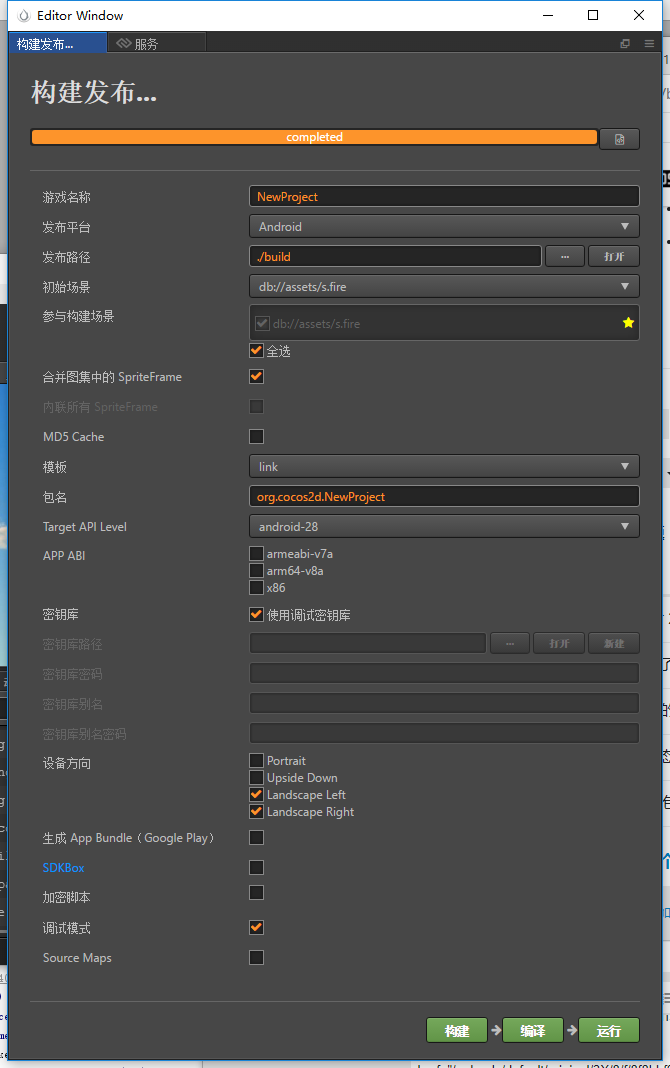Image resolution: width=670 pixels, height=1068 pixels.
Task: Check the SDKBox checkbox
Action: click(256, 867)
